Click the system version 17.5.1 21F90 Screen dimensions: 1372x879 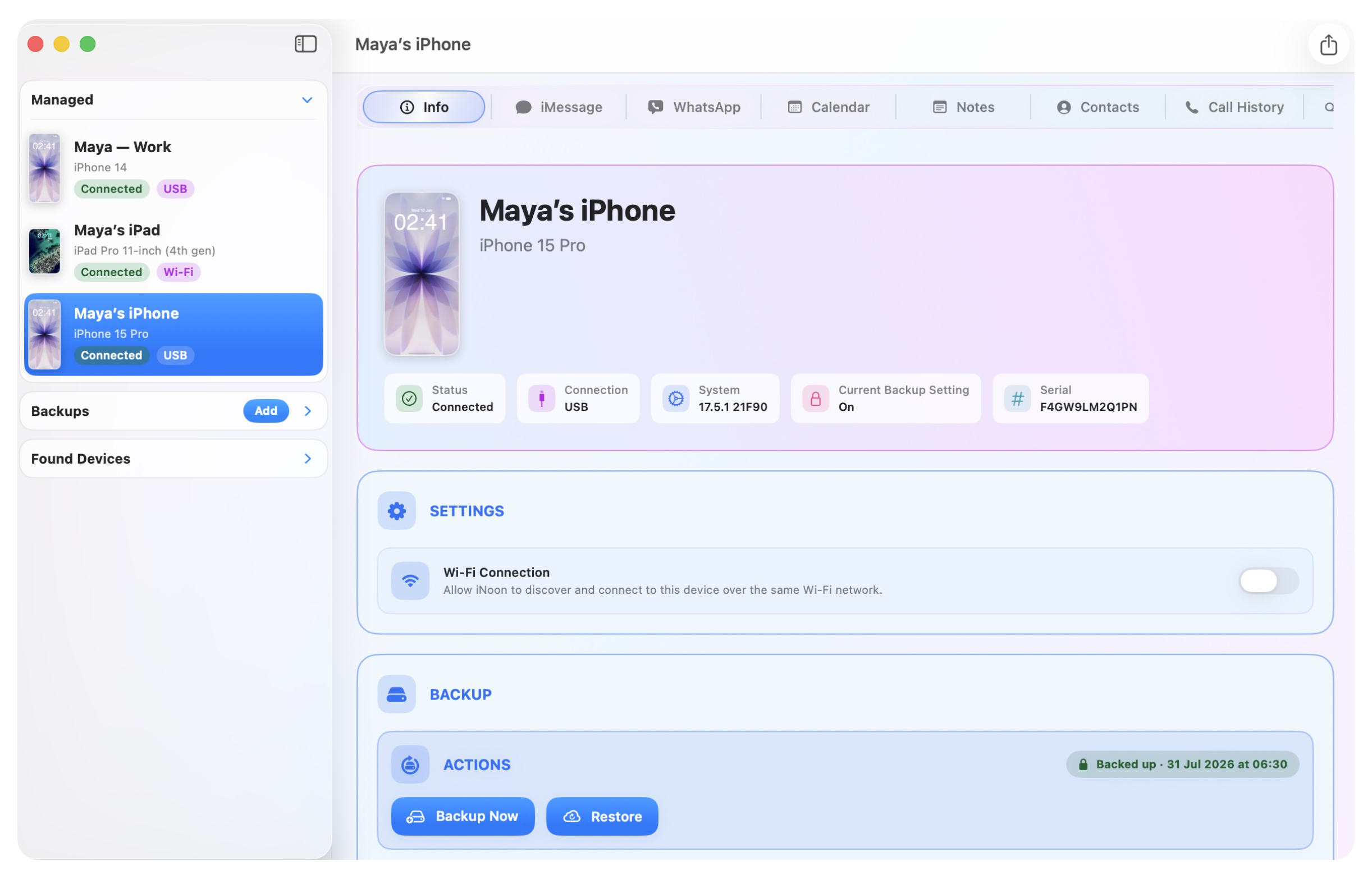point(732,407)
